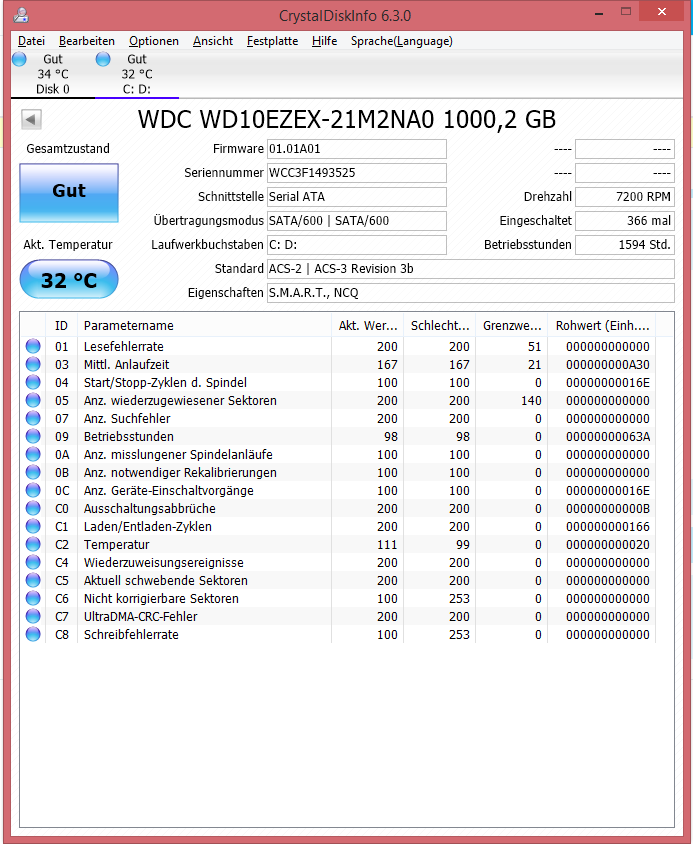Click the Rohwert column header
693x844 pixels.
[x=602, y=326]
